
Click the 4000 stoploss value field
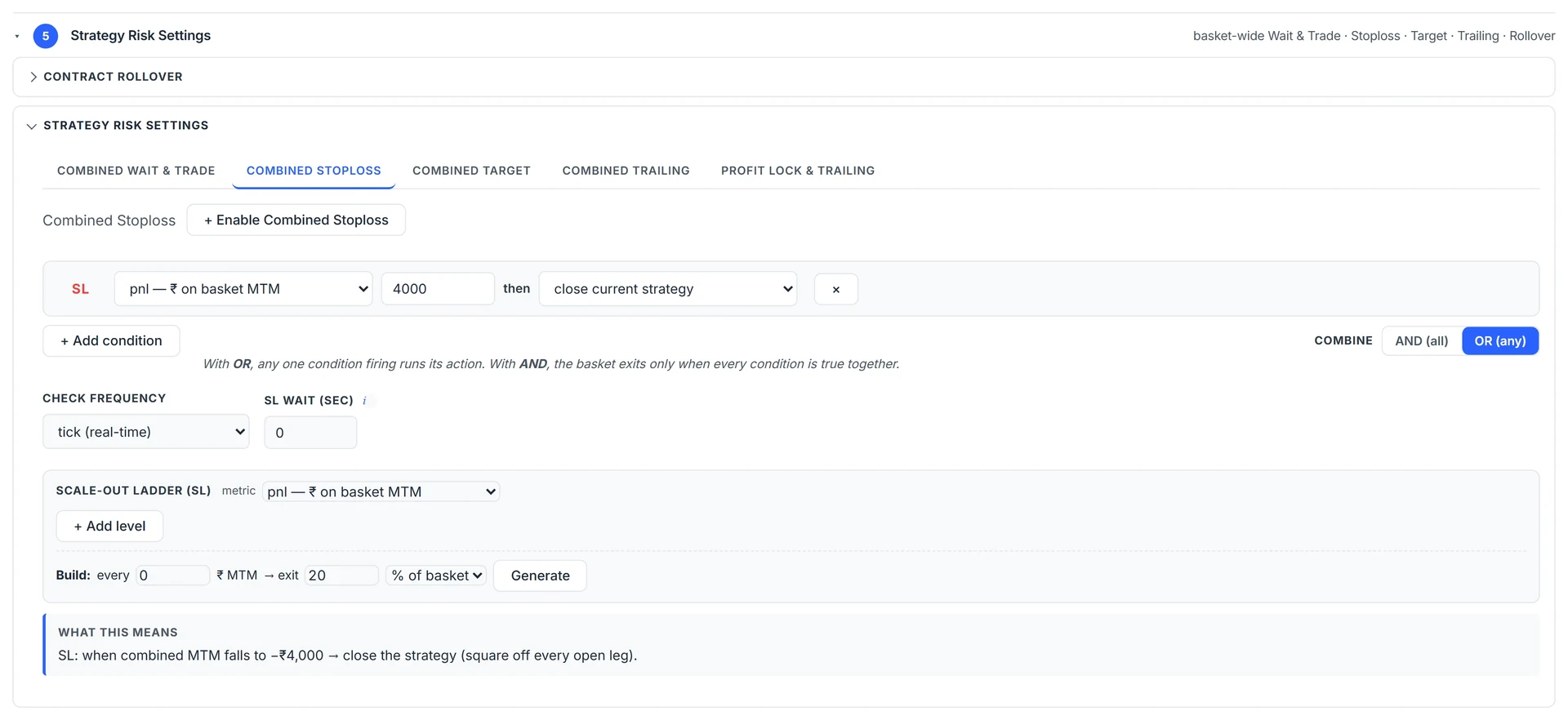438,289
